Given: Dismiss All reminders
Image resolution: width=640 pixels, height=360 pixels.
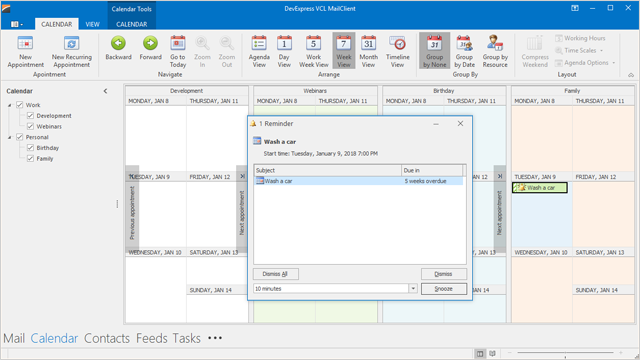Looking at the screenshot, I should pyautogui.click(x=276, y=274).
